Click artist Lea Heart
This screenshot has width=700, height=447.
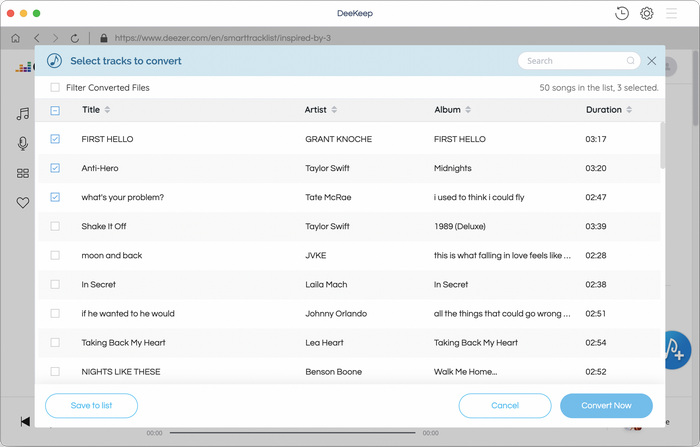[324, 343]
